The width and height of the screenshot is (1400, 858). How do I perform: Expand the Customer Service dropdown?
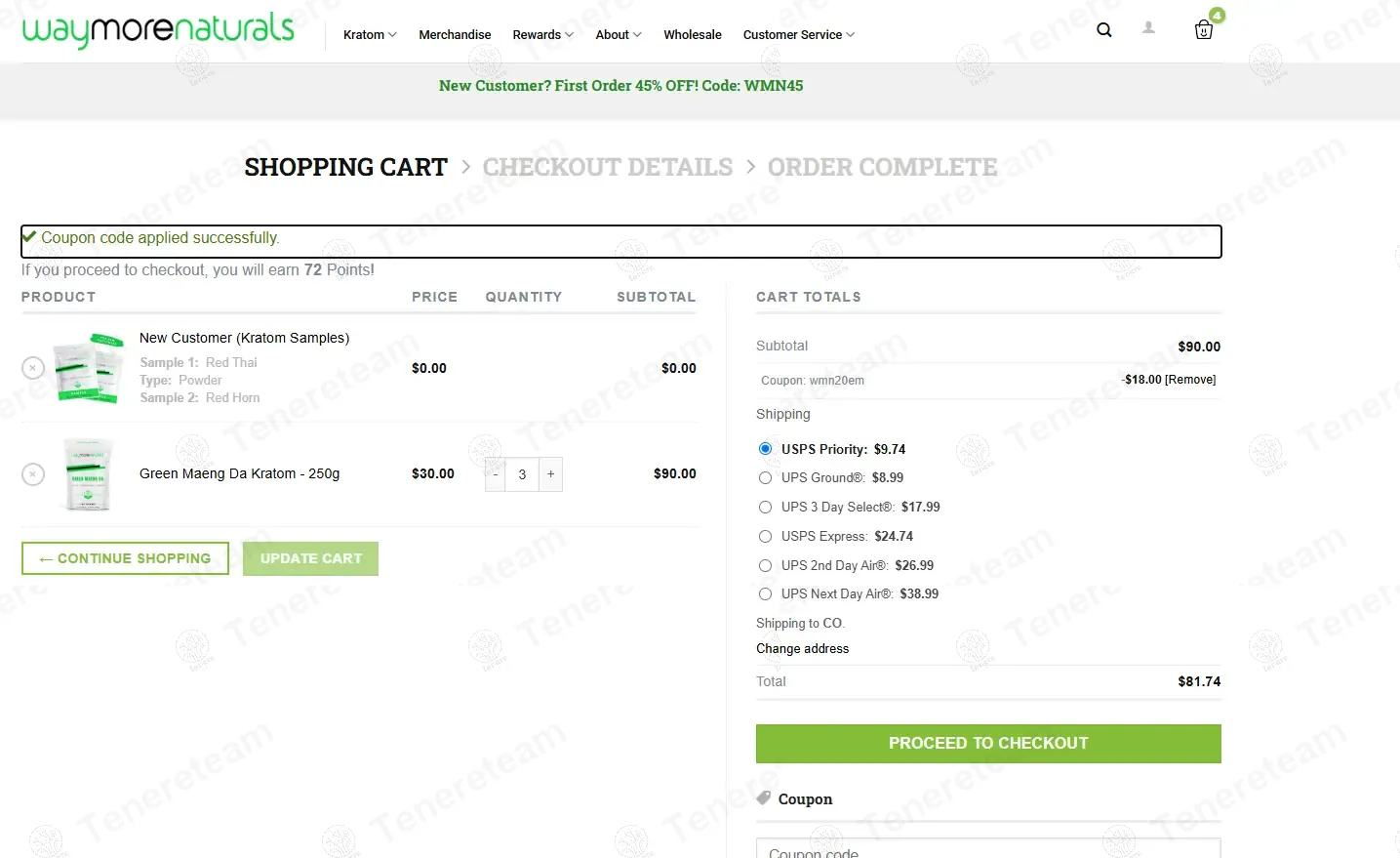tap(799, 34)
